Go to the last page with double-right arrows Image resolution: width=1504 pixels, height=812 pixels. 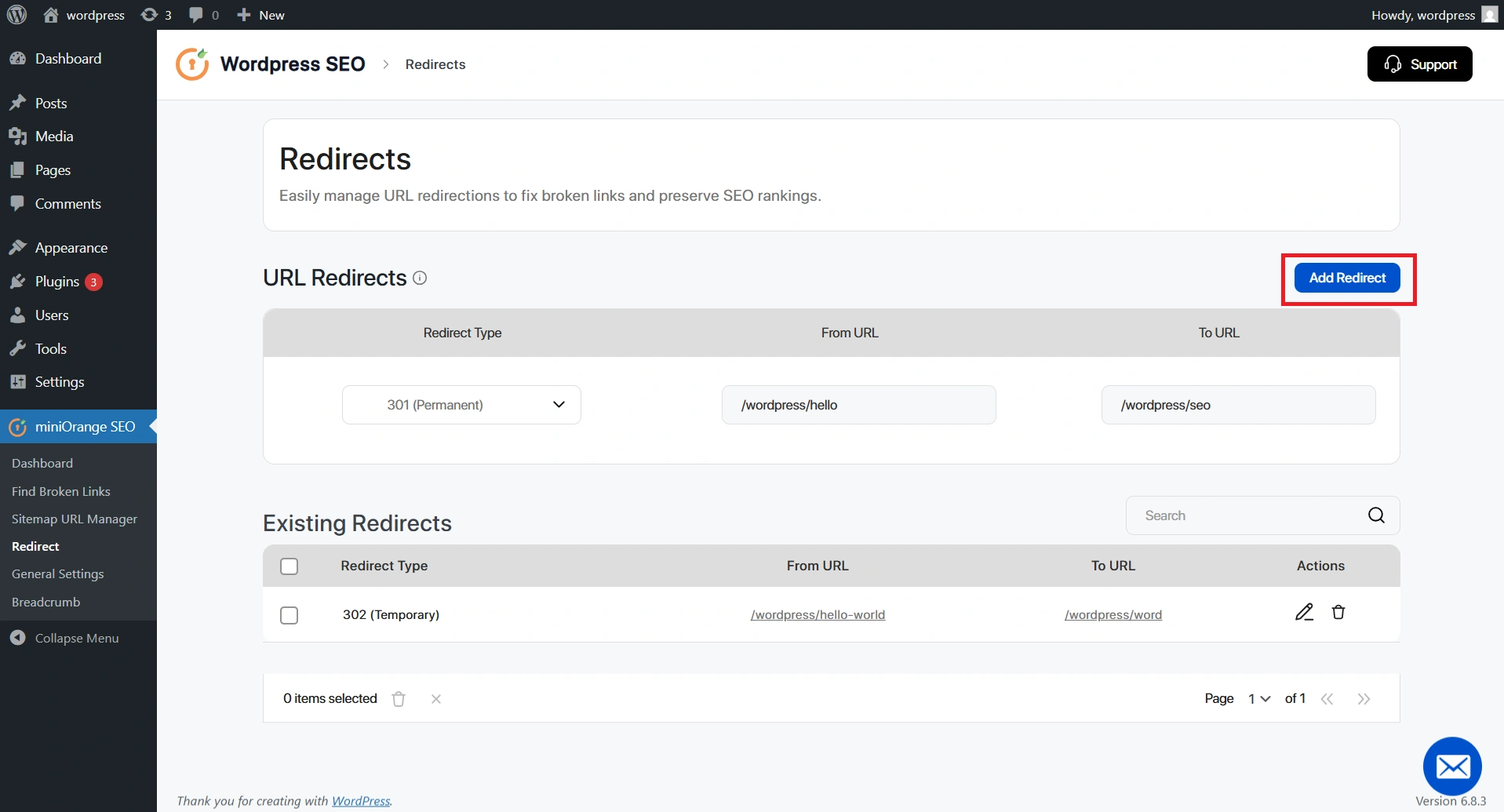tap(1364, 699)
